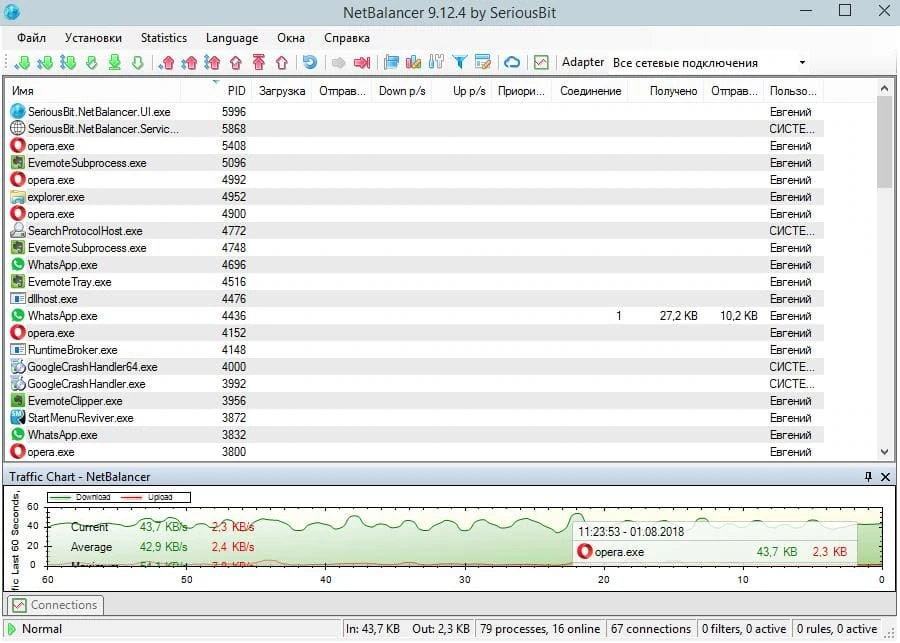Sort by the Загрузка column header

282,91
